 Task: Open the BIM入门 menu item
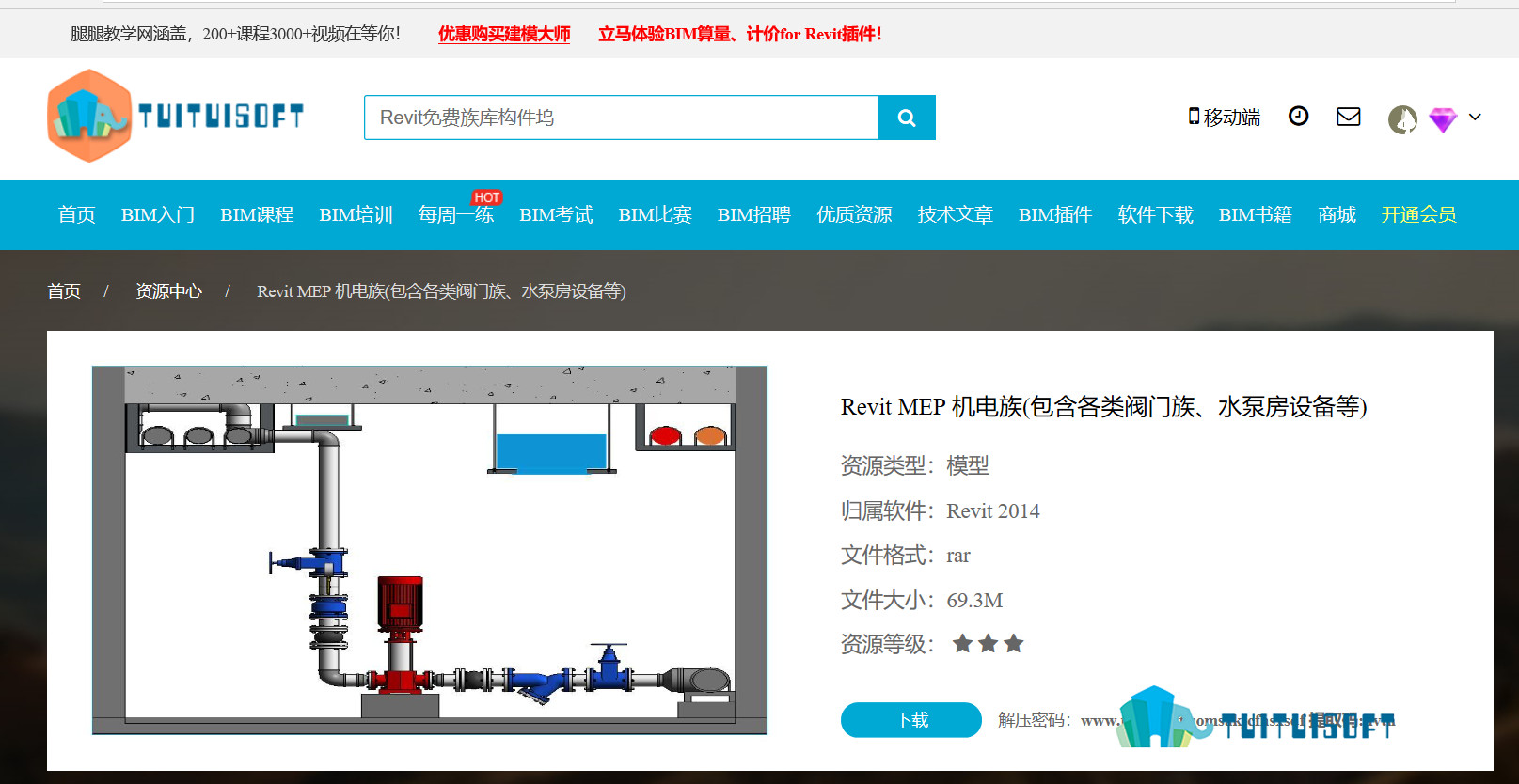(158, 214)
